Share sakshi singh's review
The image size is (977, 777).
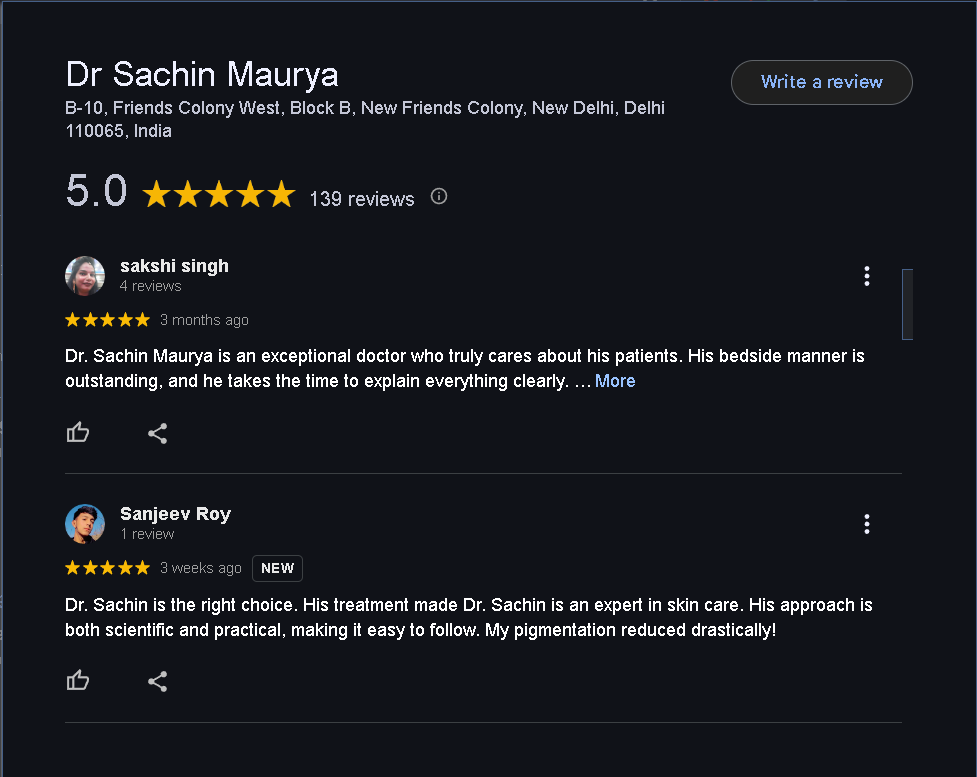click(157, 433)
